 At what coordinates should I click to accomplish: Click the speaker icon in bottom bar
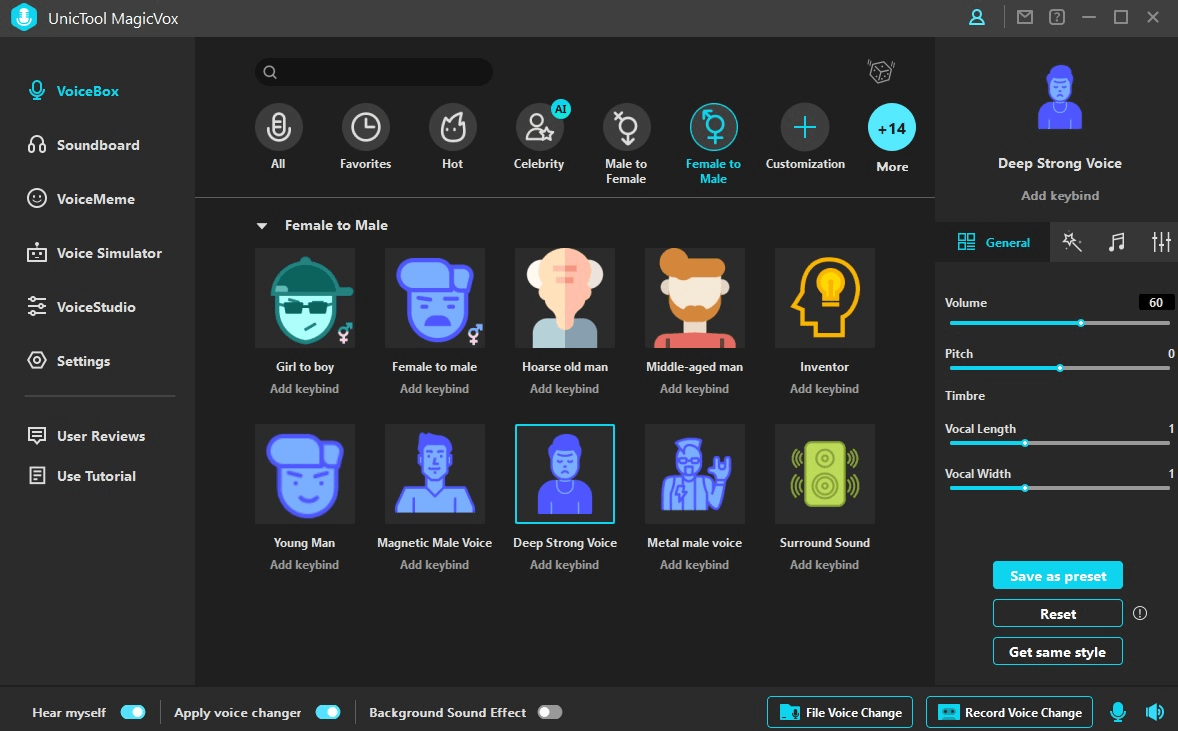point(1155,712)
